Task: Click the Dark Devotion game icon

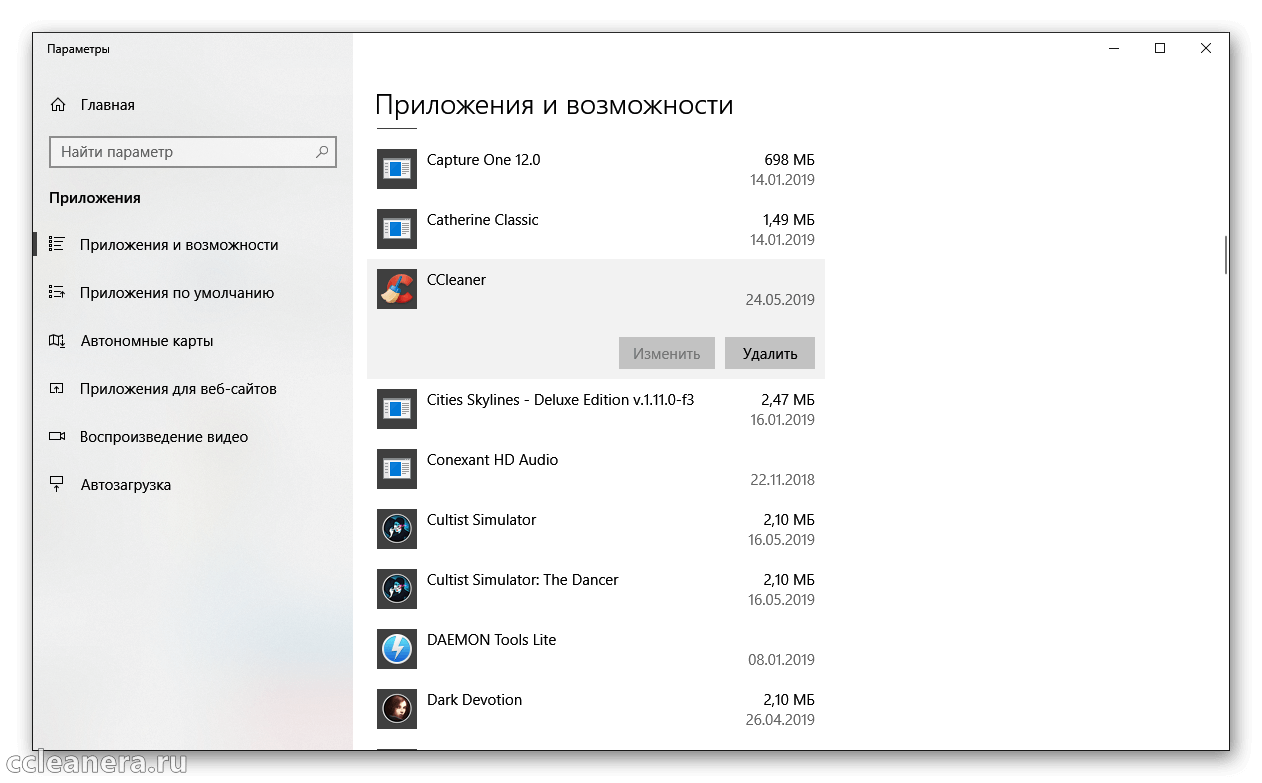Action: pos(397,709)
